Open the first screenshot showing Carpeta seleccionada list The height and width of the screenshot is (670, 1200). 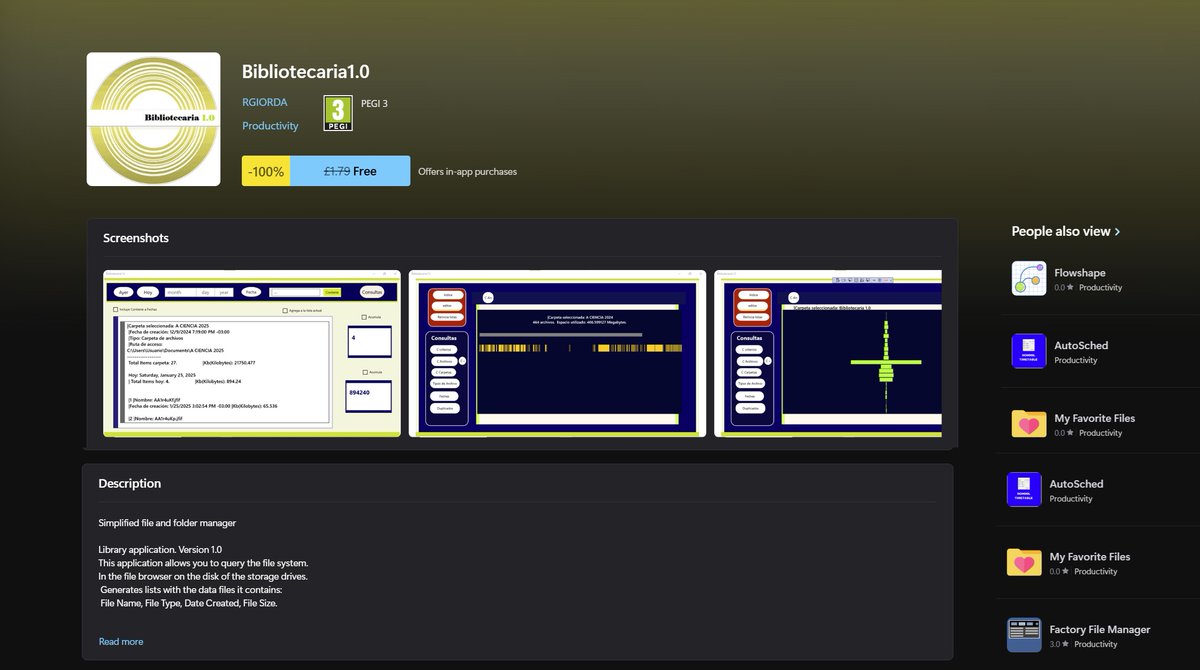tap(252, 353)
